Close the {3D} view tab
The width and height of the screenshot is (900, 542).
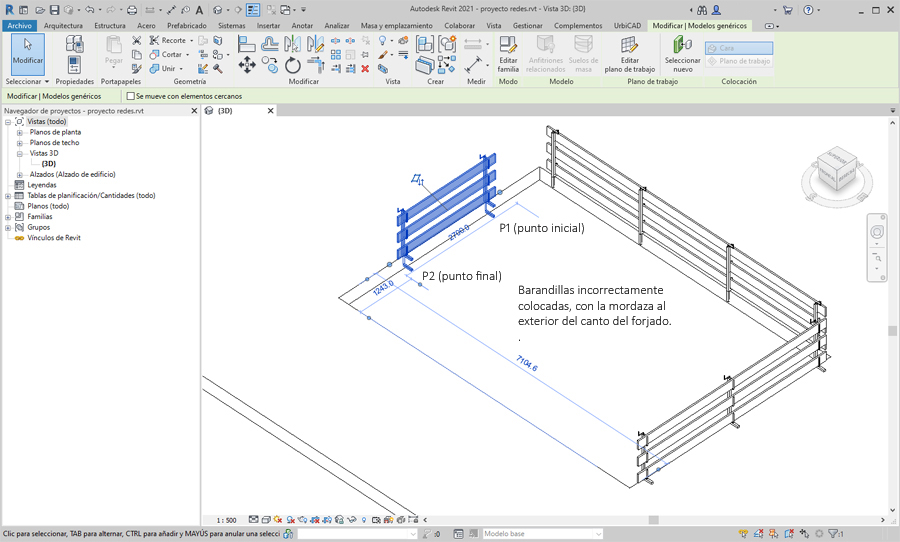tap(270, 111)
